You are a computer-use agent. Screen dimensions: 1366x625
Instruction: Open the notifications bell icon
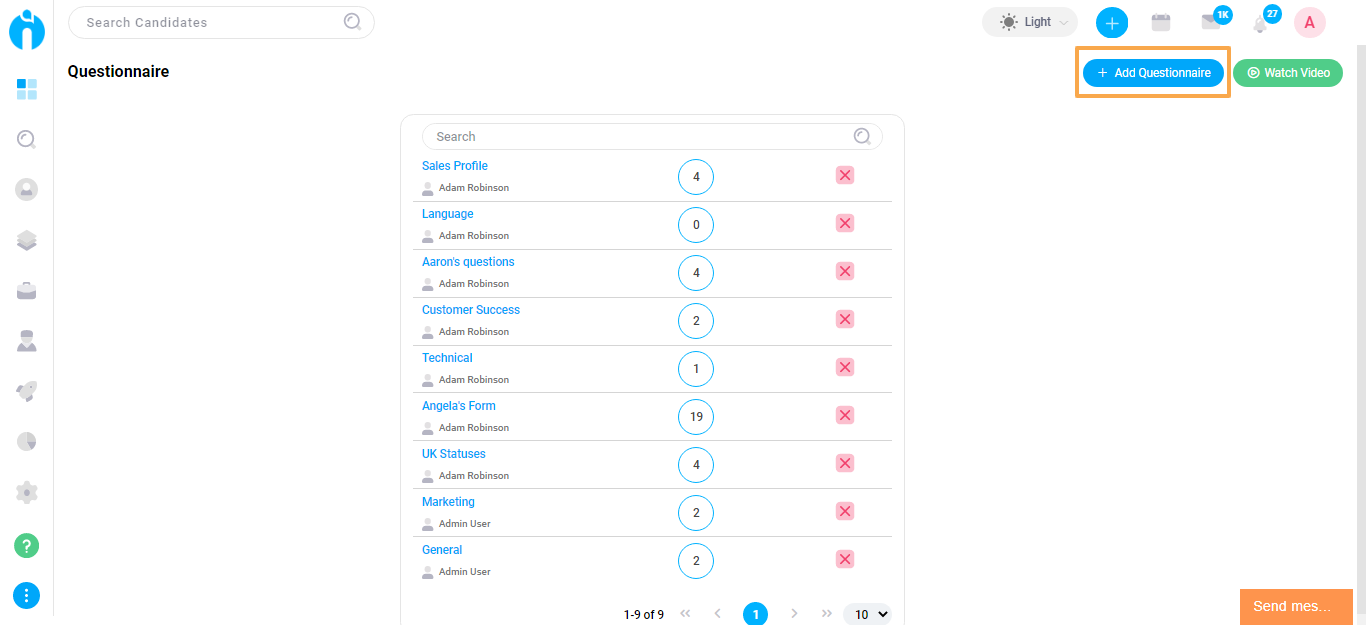pyautogui.click(x=1261, y=23)
